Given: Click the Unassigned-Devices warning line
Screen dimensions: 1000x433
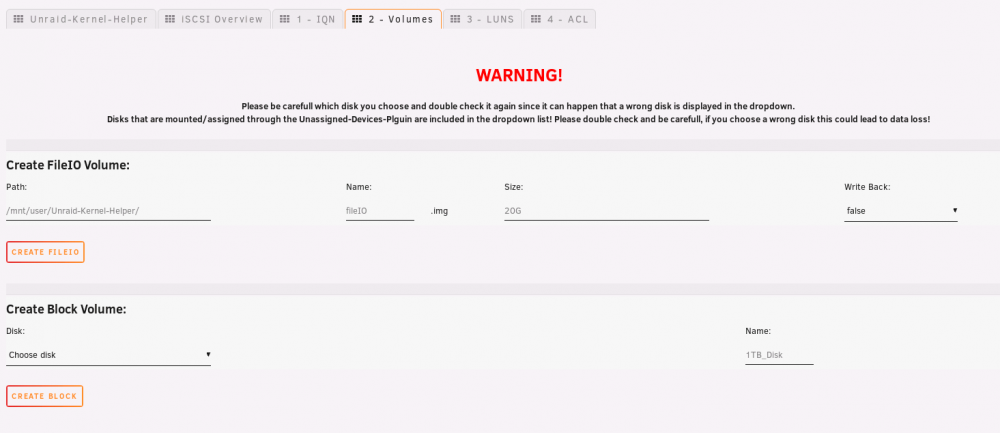Looking at the screenshot, I should point(518,119).
